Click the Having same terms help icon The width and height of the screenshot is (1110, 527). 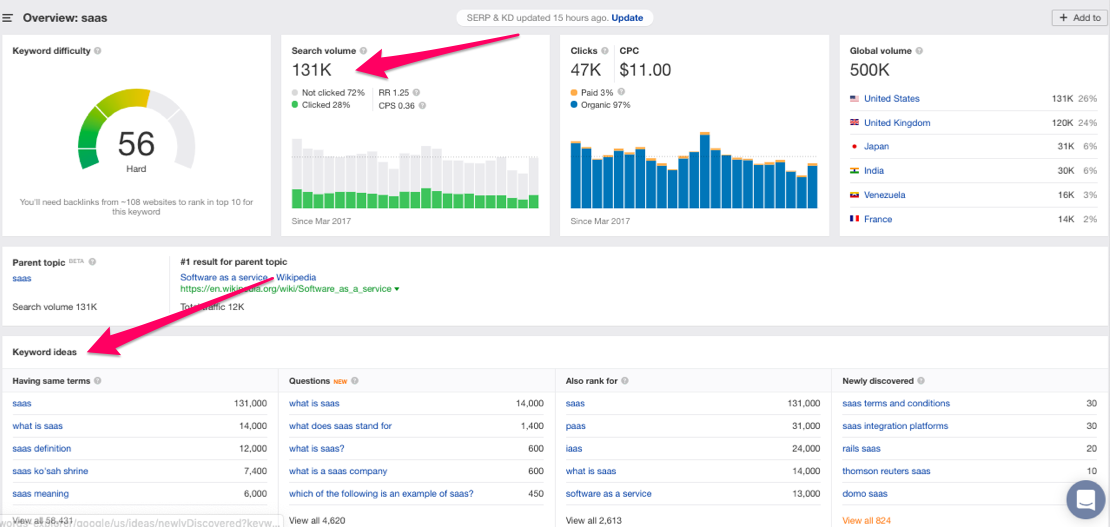pyautogui.click(x=97, y=381)
